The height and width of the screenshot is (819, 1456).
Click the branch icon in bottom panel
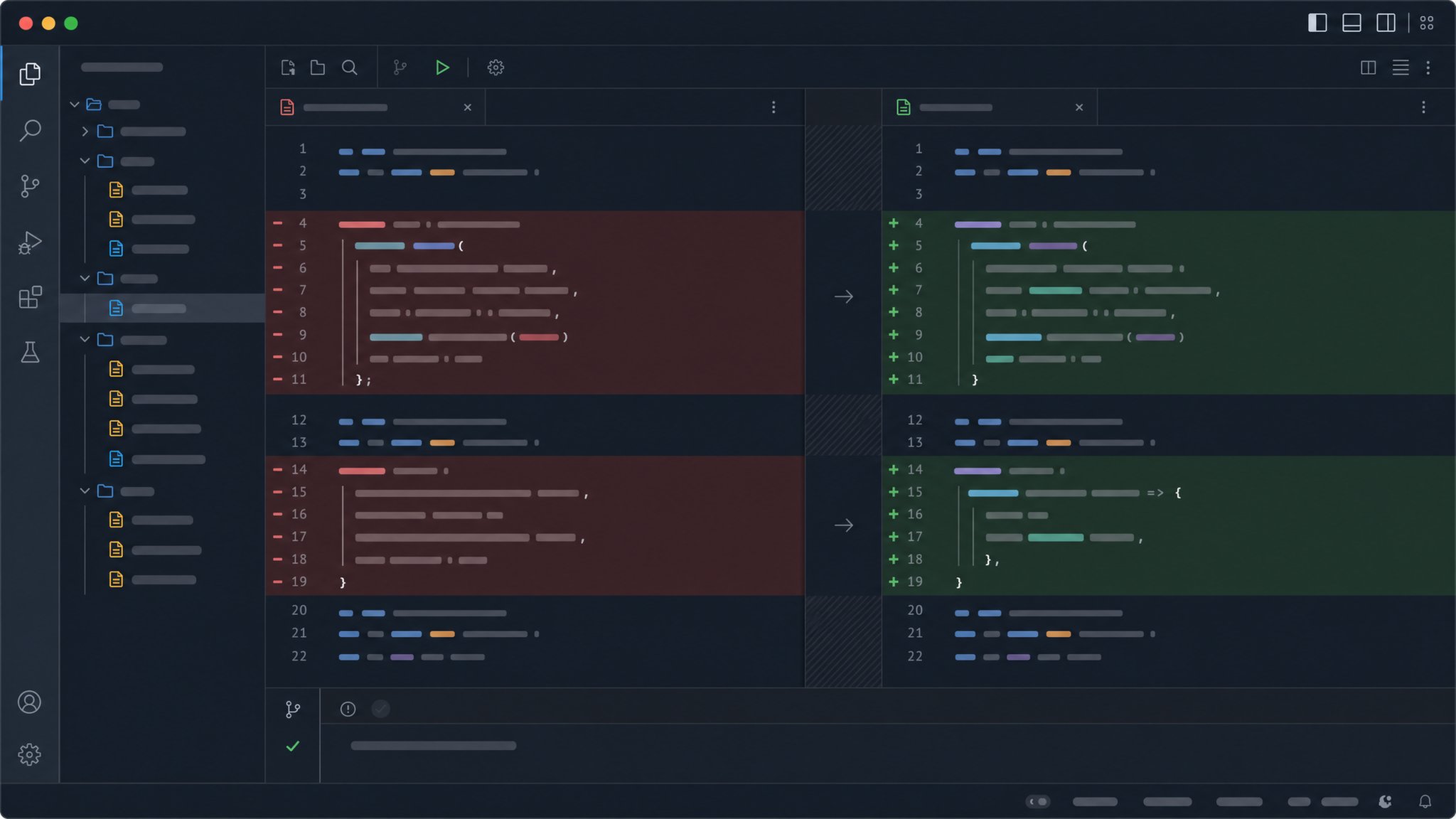click(x=293, y=710)
